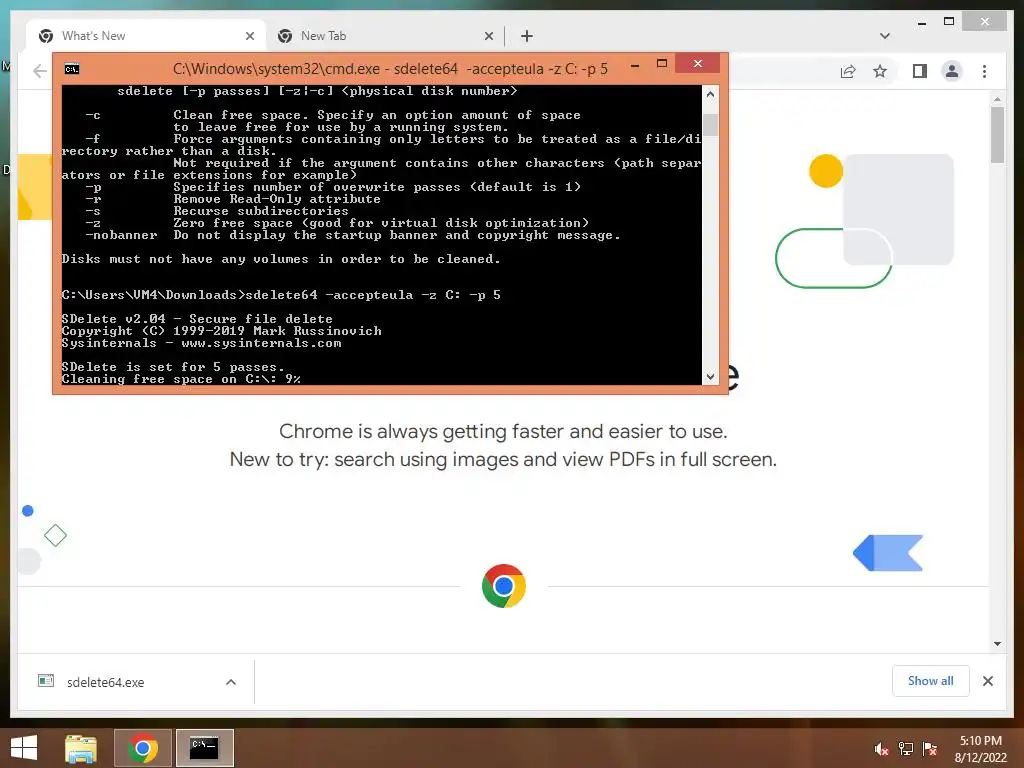Image resolution: width=1024 pixels, height=768 pixels.
Task: Switch to the New Tab tab
Action: (x=385, y=36)
